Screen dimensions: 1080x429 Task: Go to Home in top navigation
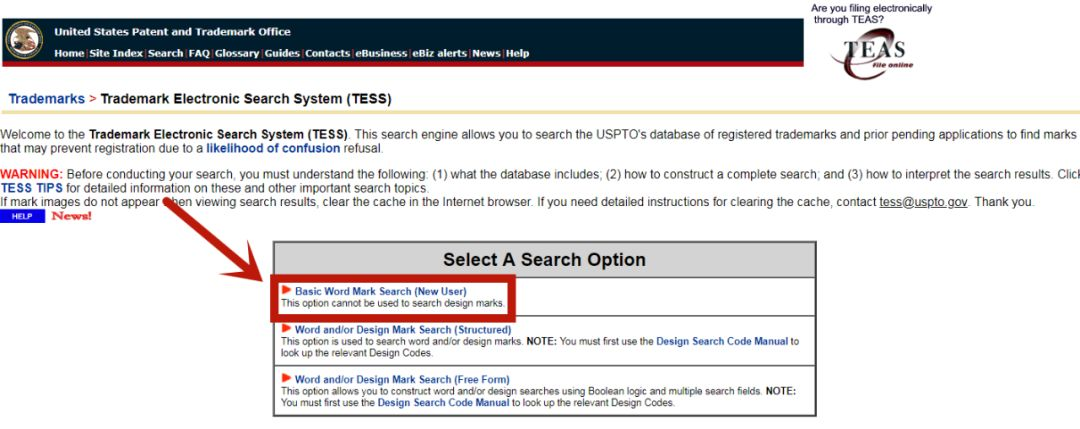tap(69, 54)
